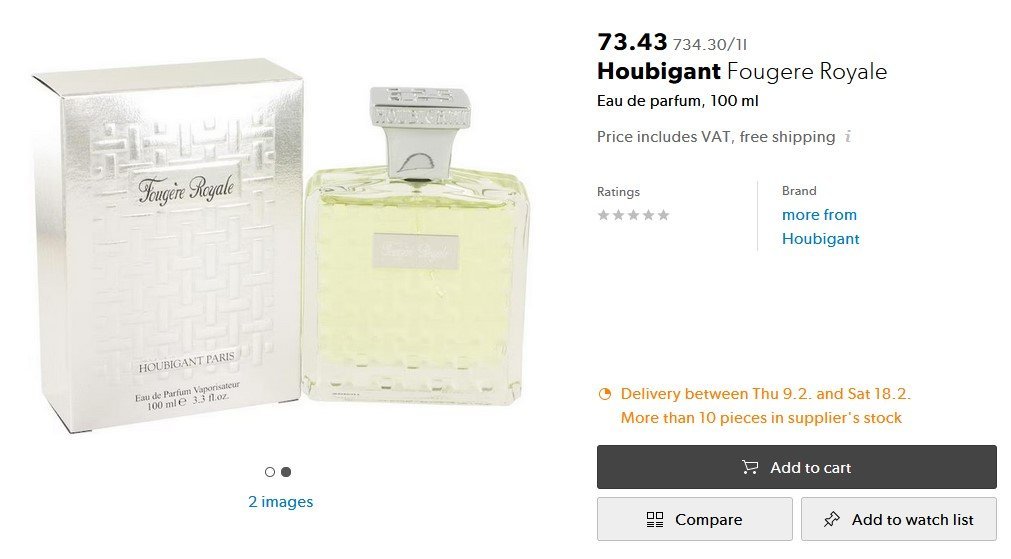Click the Houbigant Fougere Royale title
The height and width of the screenshot is (559, 1011).
point(741,71)
